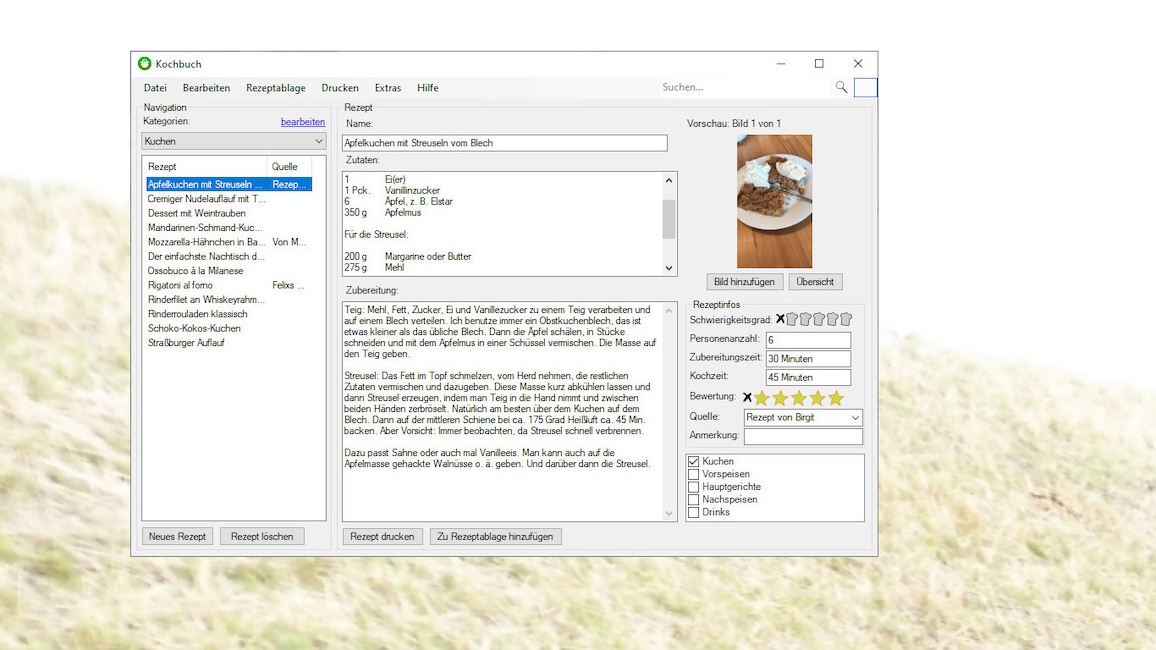Click the Bild hinzufügen button
Screen dimensions: 1156x650
[744, 282]
